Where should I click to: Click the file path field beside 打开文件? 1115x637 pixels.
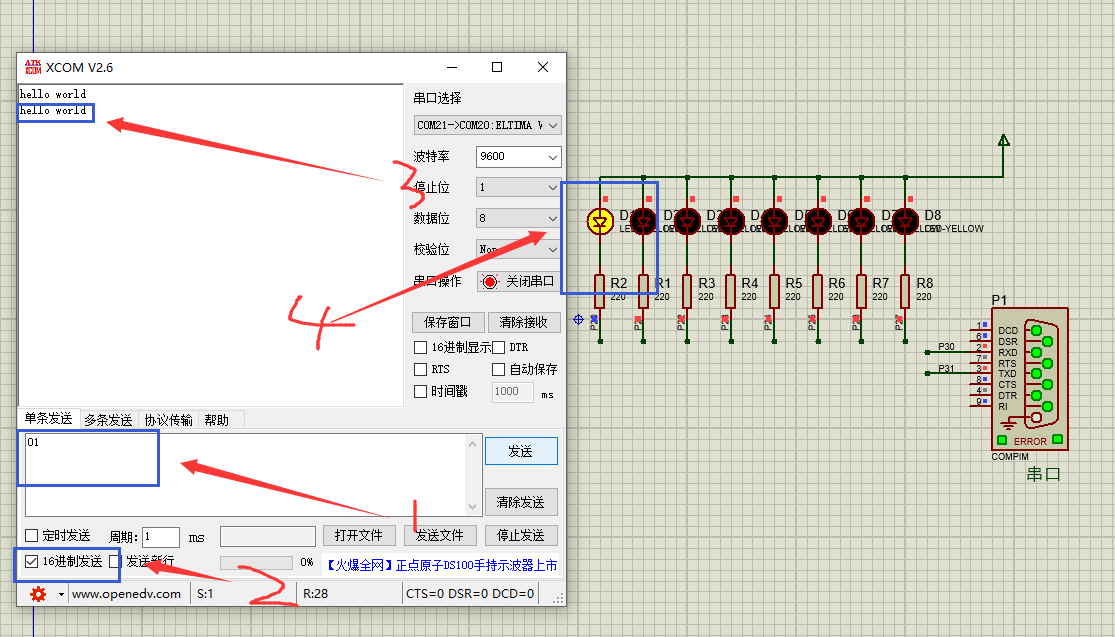coord(268,536)
